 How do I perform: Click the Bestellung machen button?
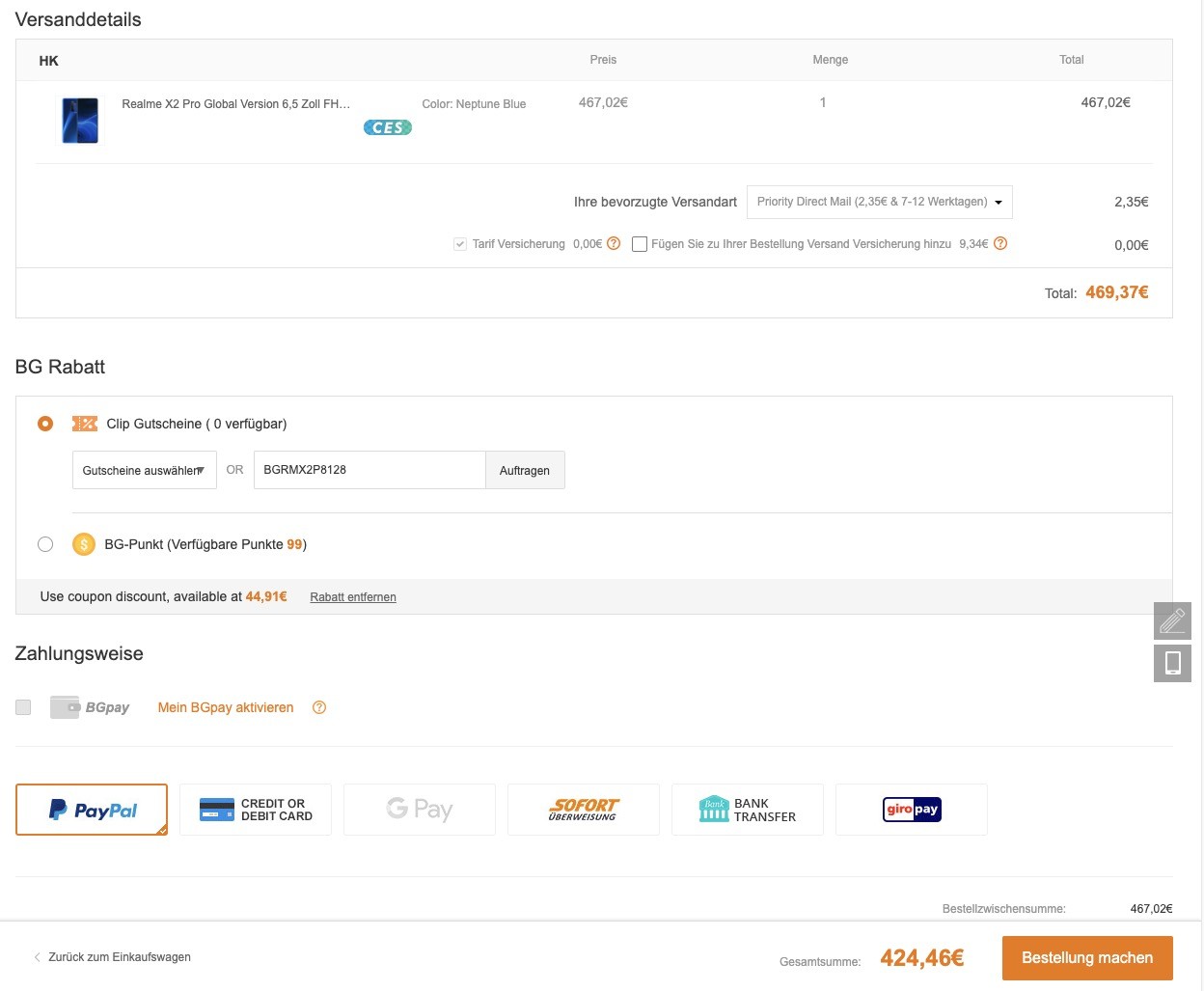1087,958
